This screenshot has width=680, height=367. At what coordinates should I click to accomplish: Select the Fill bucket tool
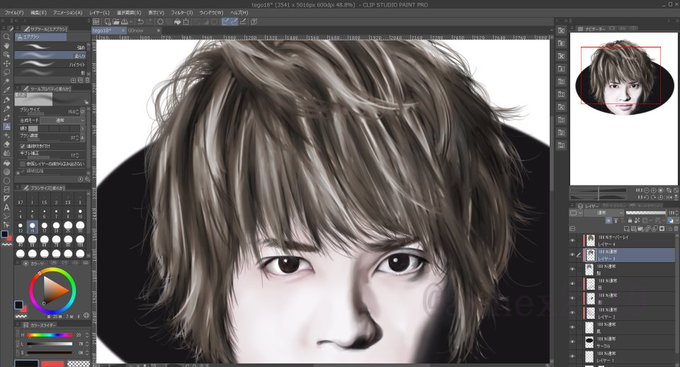click(7, 163)
